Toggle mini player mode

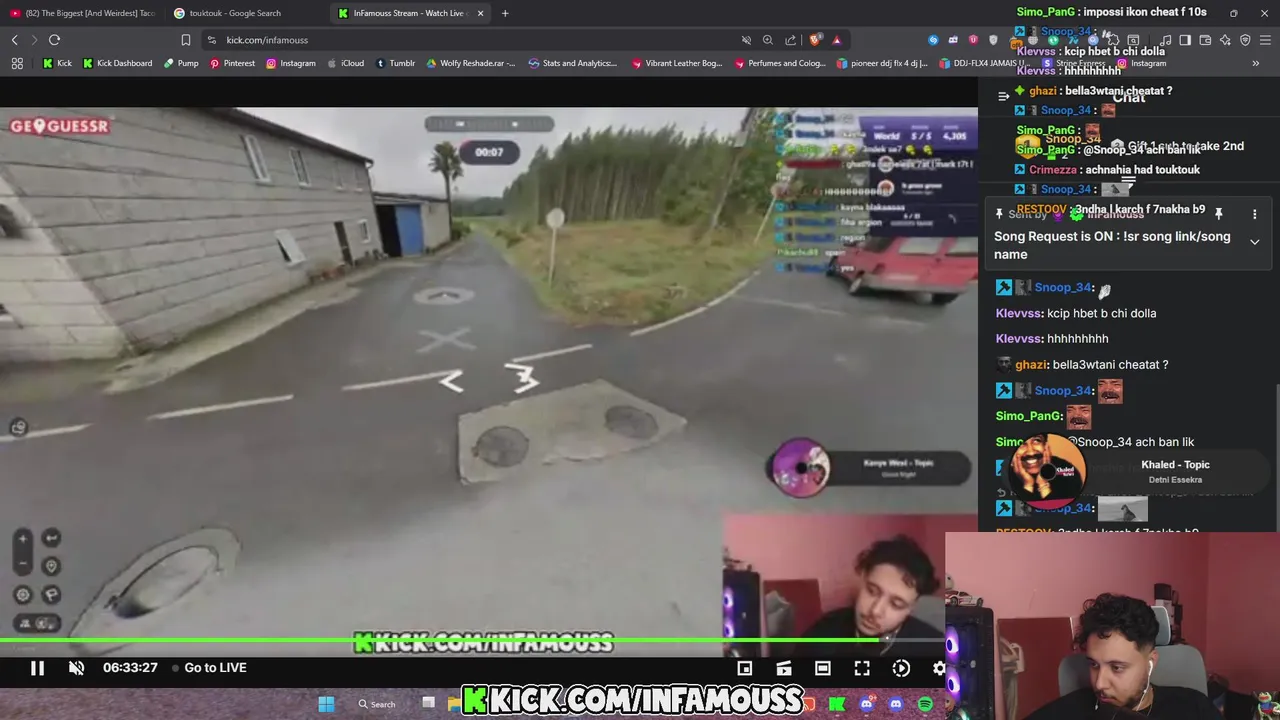click(744, 668)
